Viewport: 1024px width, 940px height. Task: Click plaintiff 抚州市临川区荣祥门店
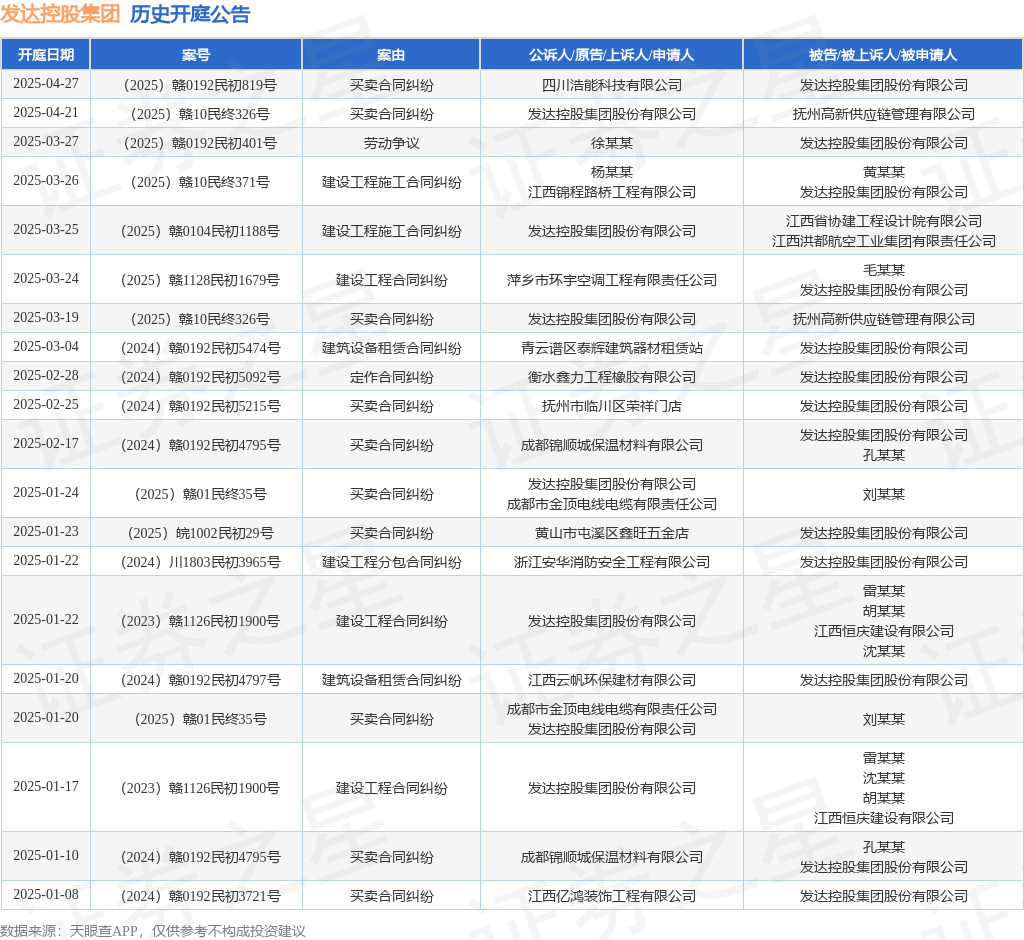pos(612,406)
